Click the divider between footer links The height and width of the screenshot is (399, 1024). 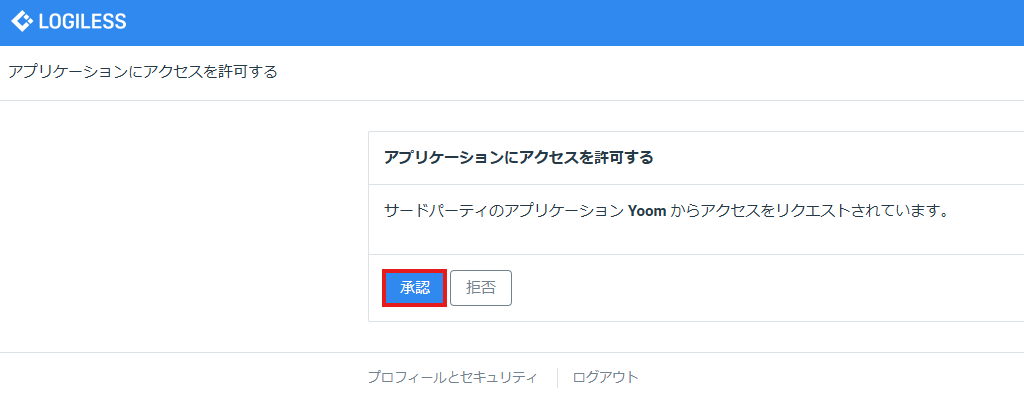557,377
